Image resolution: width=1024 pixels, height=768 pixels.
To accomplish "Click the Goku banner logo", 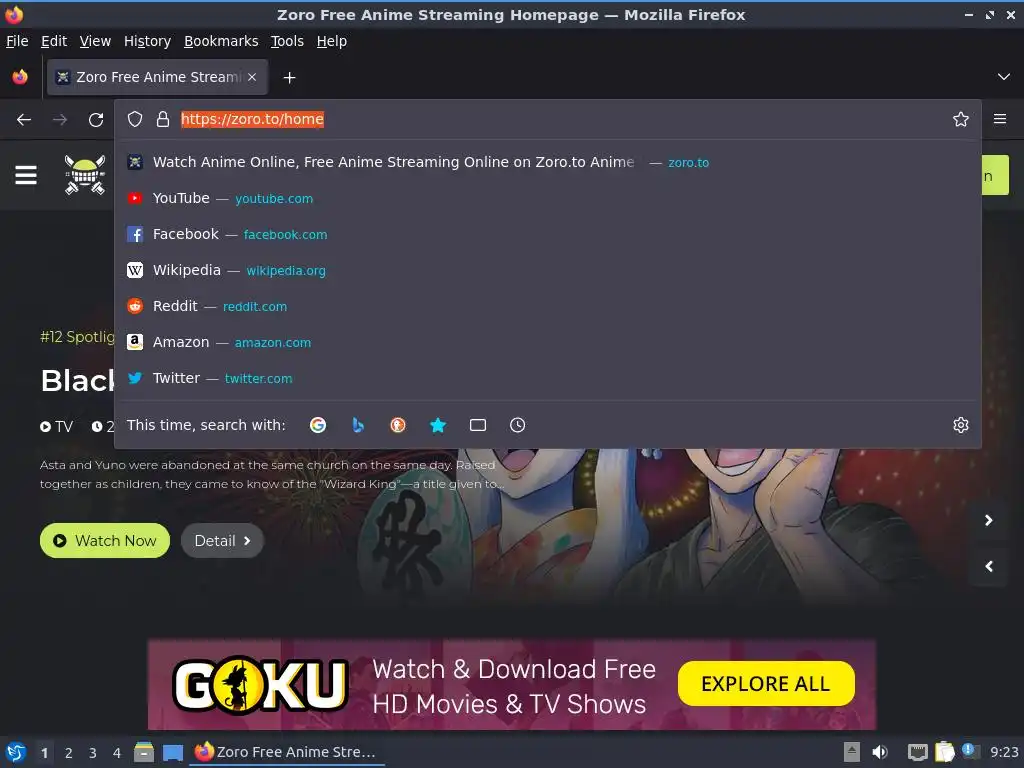I will point(260,684).
